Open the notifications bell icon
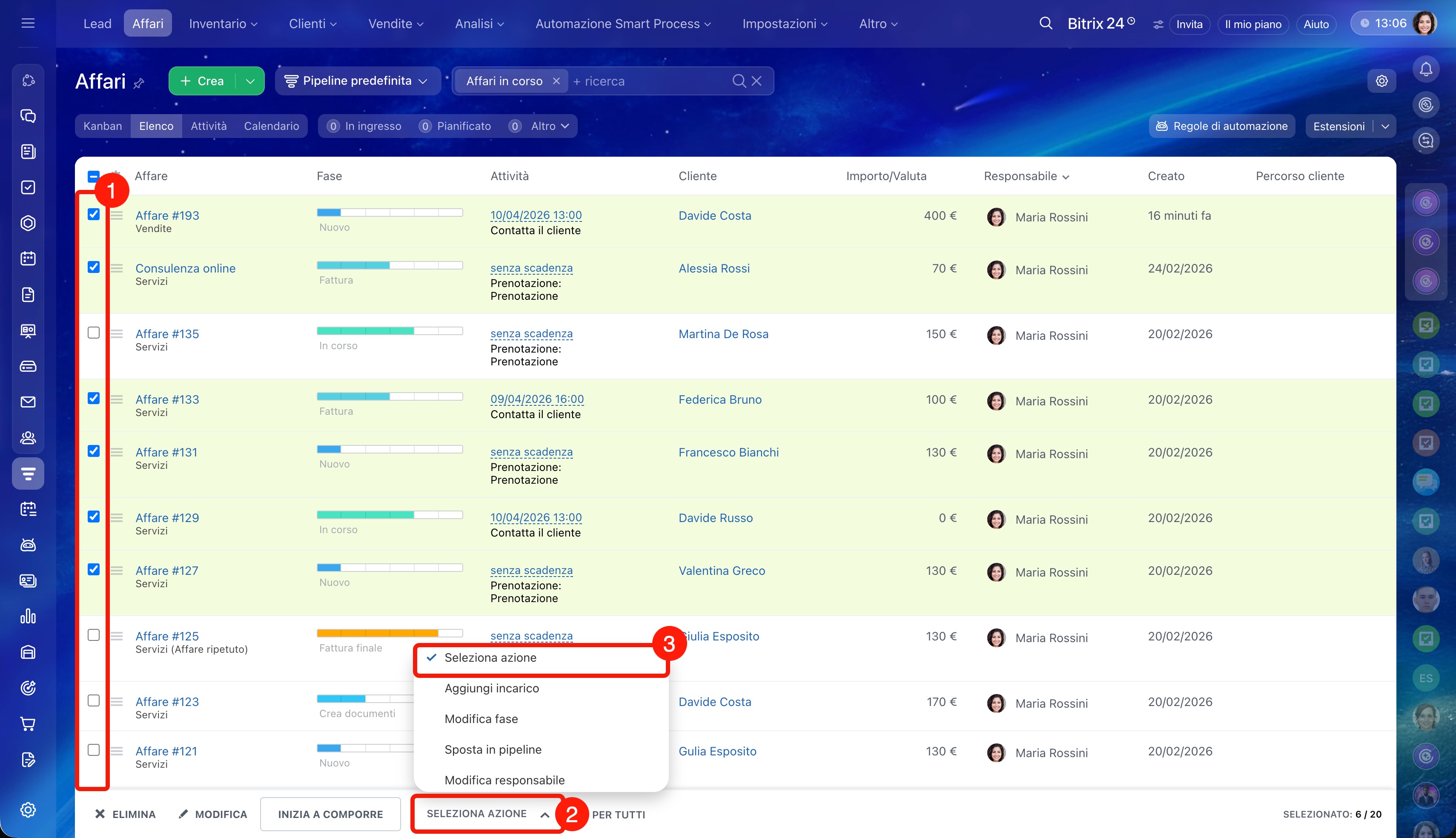 point(1425,69)
